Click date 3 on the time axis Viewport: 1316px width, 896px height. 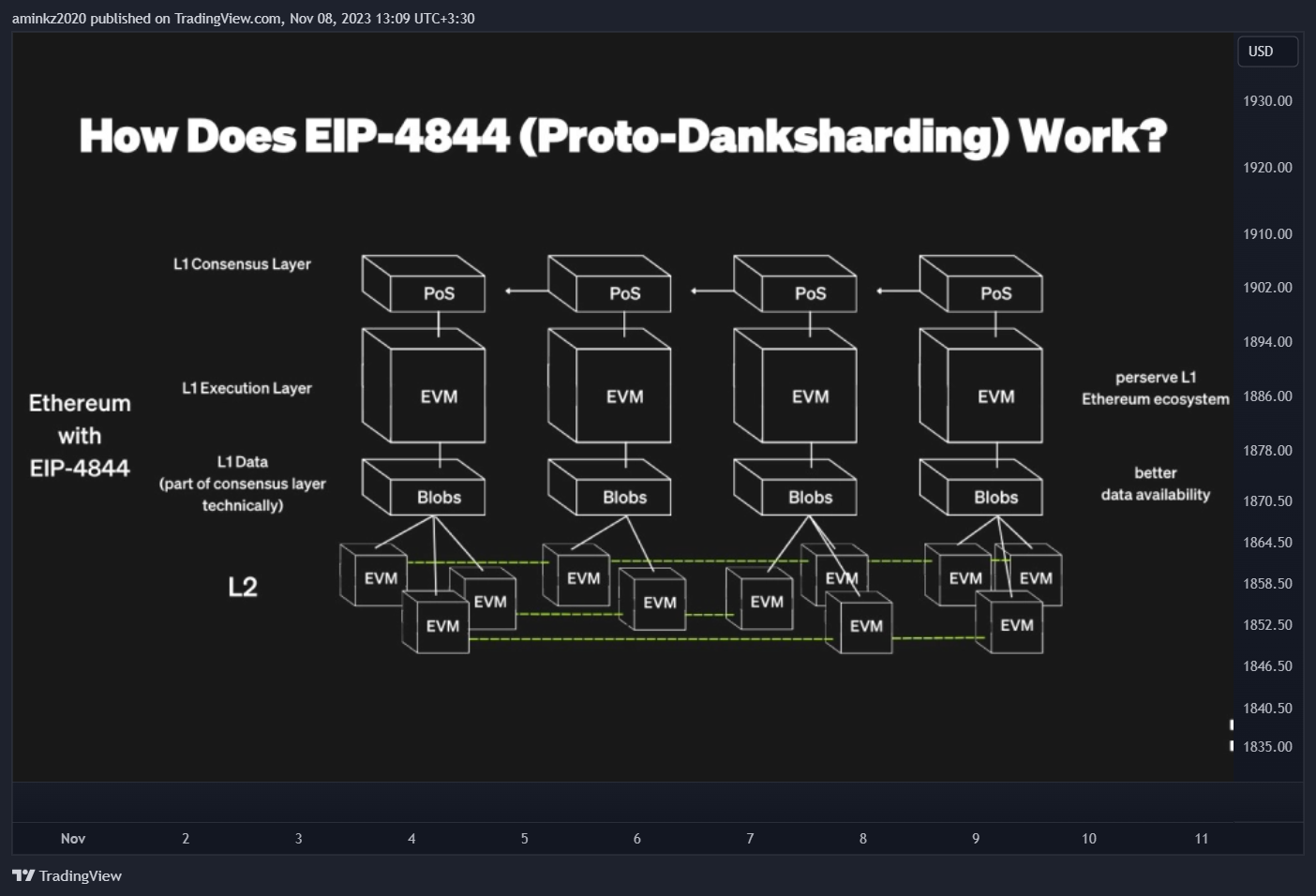299,839
